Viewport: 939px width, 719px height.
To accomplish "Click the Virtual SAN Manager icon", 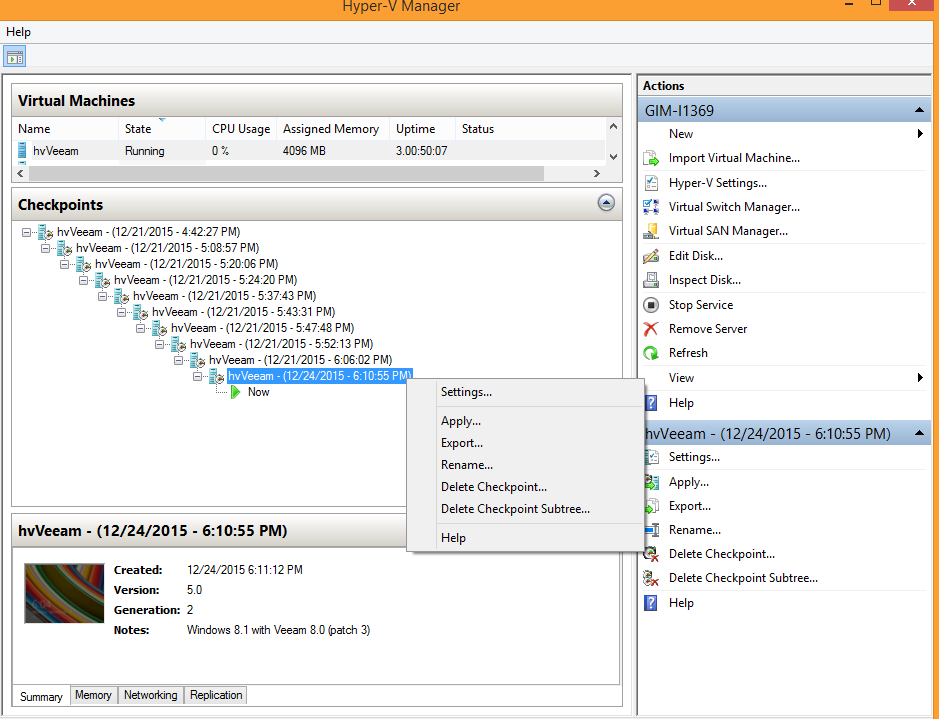I will pos(651,231).
